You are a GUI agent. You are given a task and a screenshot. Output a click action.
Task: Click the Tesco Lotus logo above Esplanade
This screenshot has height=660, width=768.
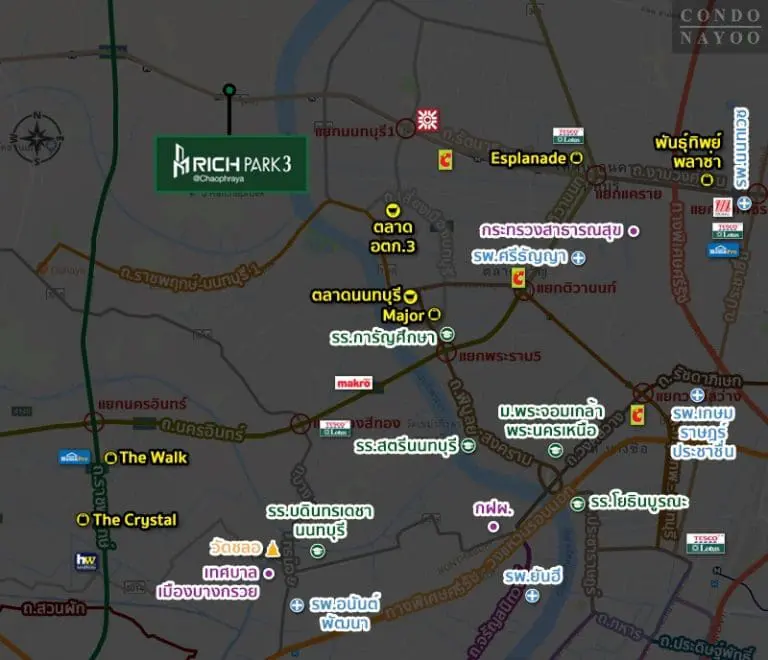pyautogui.click(x=568, y=136)
